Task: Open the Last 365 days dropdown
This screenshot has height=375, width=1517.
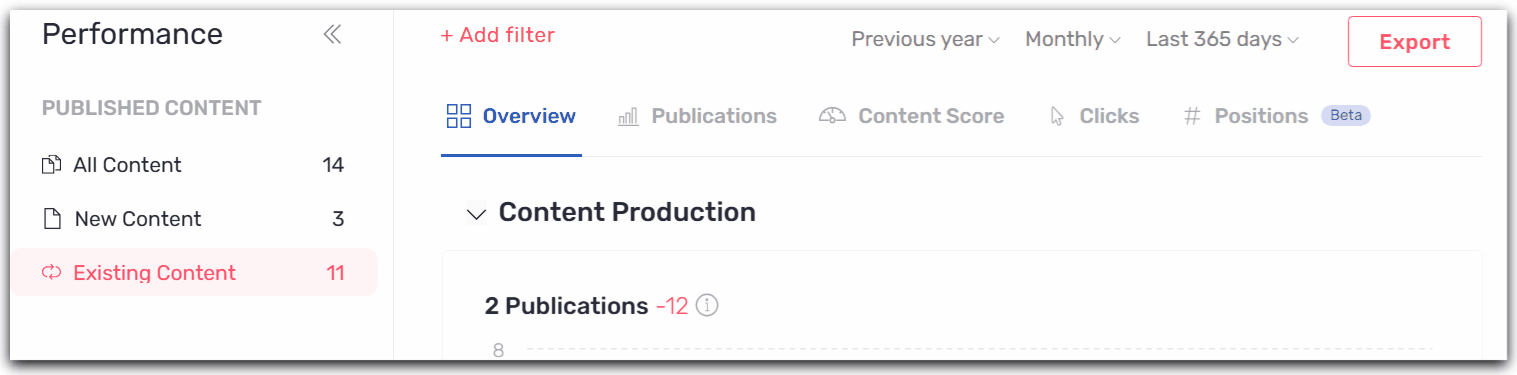Action: 1222,40
